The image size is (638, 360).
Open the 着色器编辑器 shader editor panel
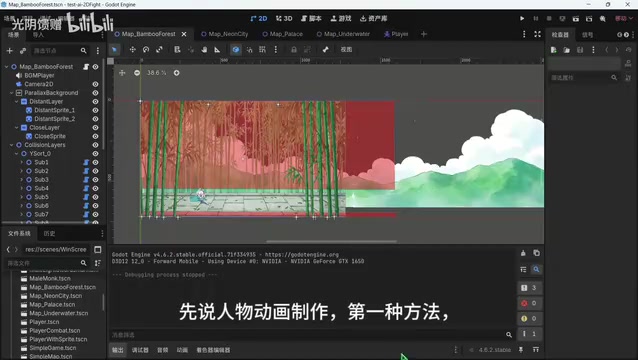(x=213, y=350)
